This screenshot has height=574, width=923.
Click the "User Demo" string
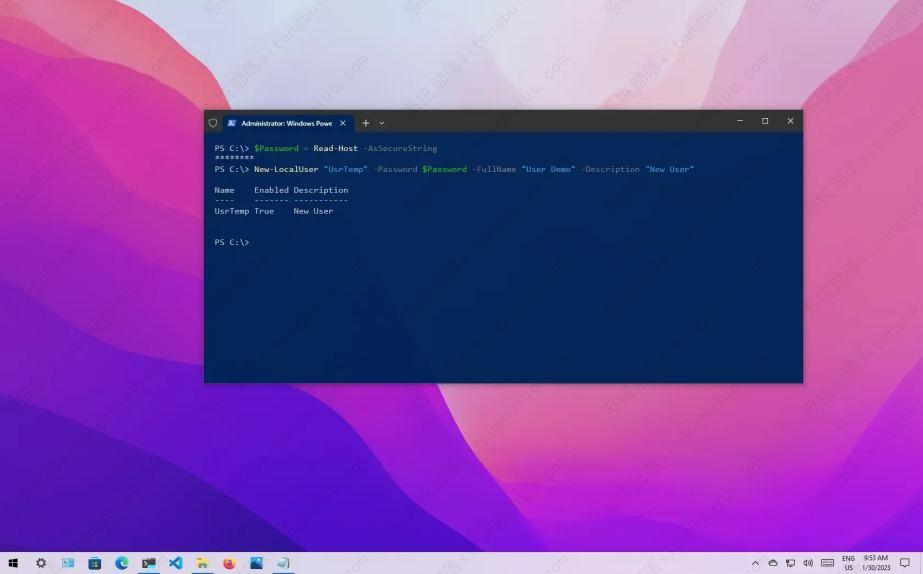point(548,169)
